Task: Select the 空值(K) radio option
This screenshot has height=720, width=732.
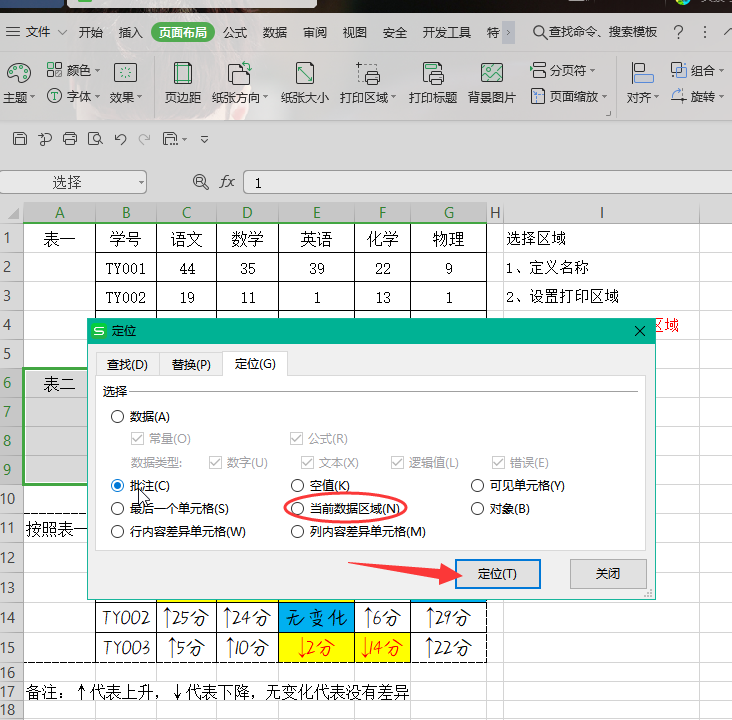Action: [x=297, y=486]
